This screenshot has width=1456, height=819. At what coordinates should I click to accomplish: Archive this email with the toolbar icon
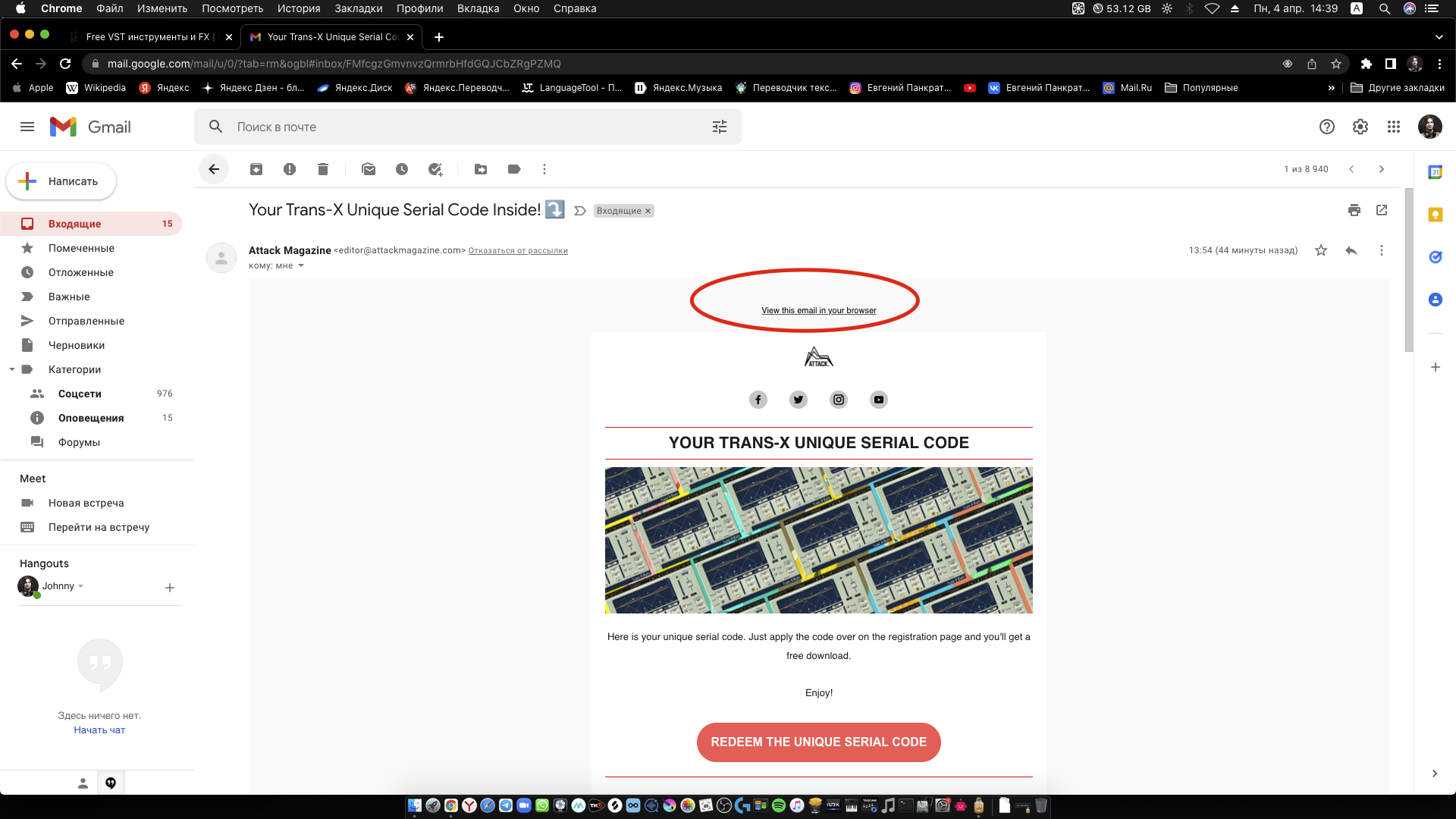click(256, 169)
